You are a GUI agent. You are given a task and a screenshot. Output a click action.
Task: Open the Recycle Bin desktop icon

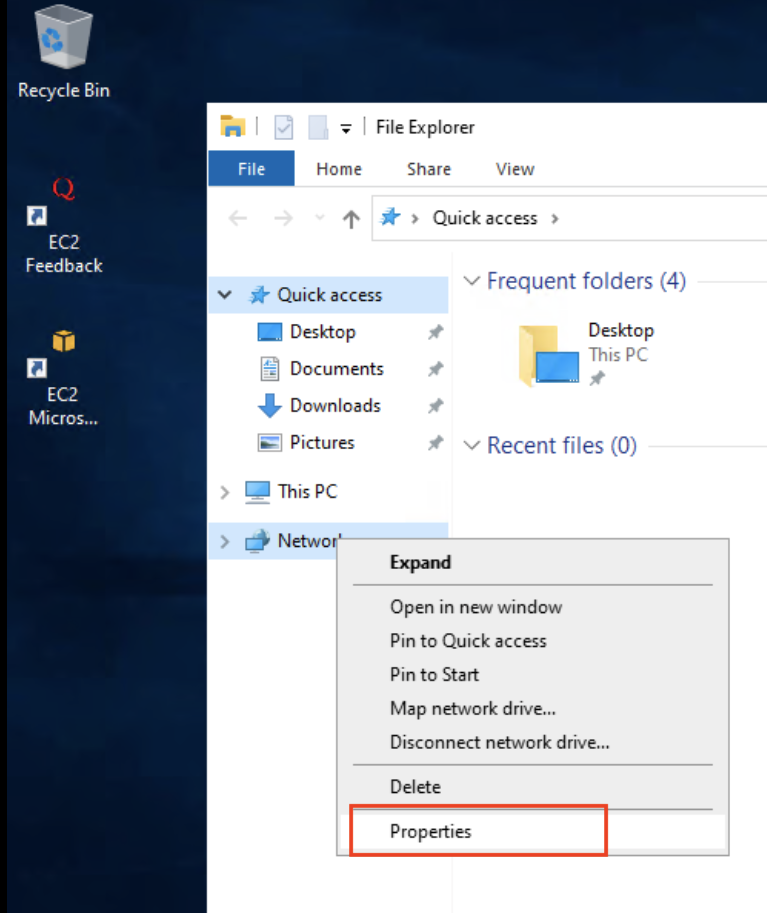[x=63, y=51]
